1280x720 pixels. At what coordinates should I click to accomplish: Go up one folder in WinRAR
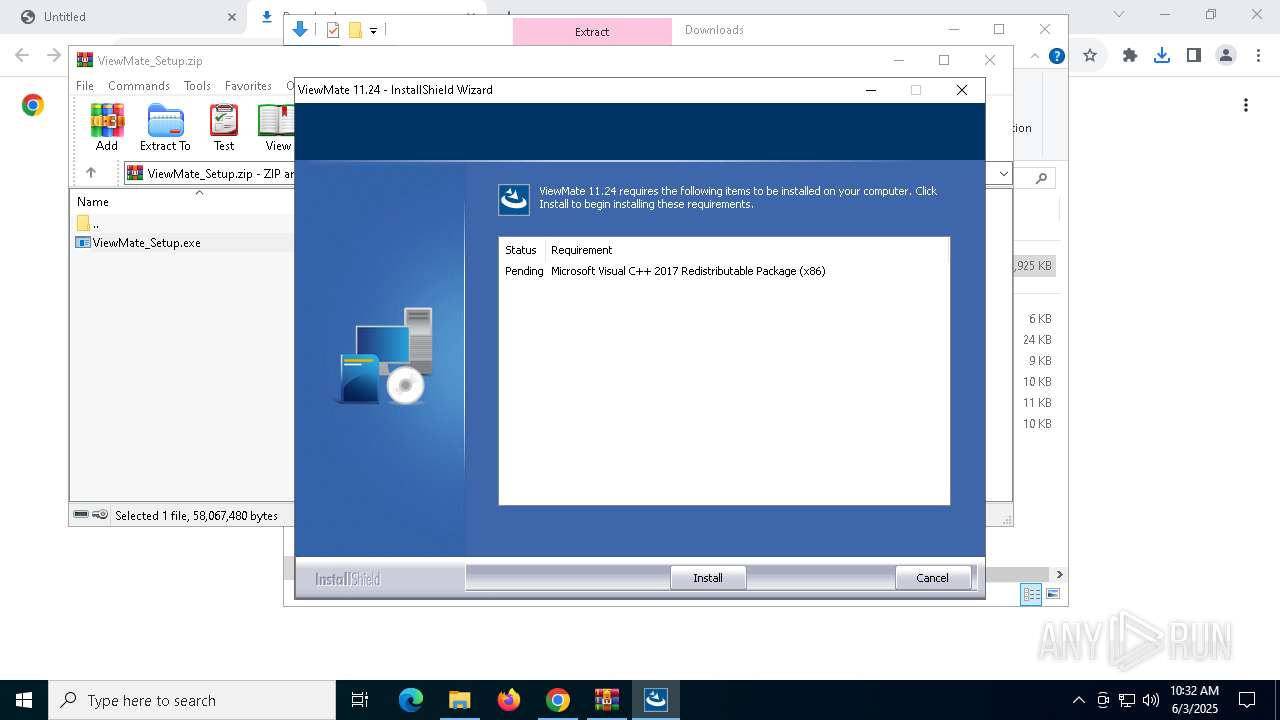click(91, 173)
